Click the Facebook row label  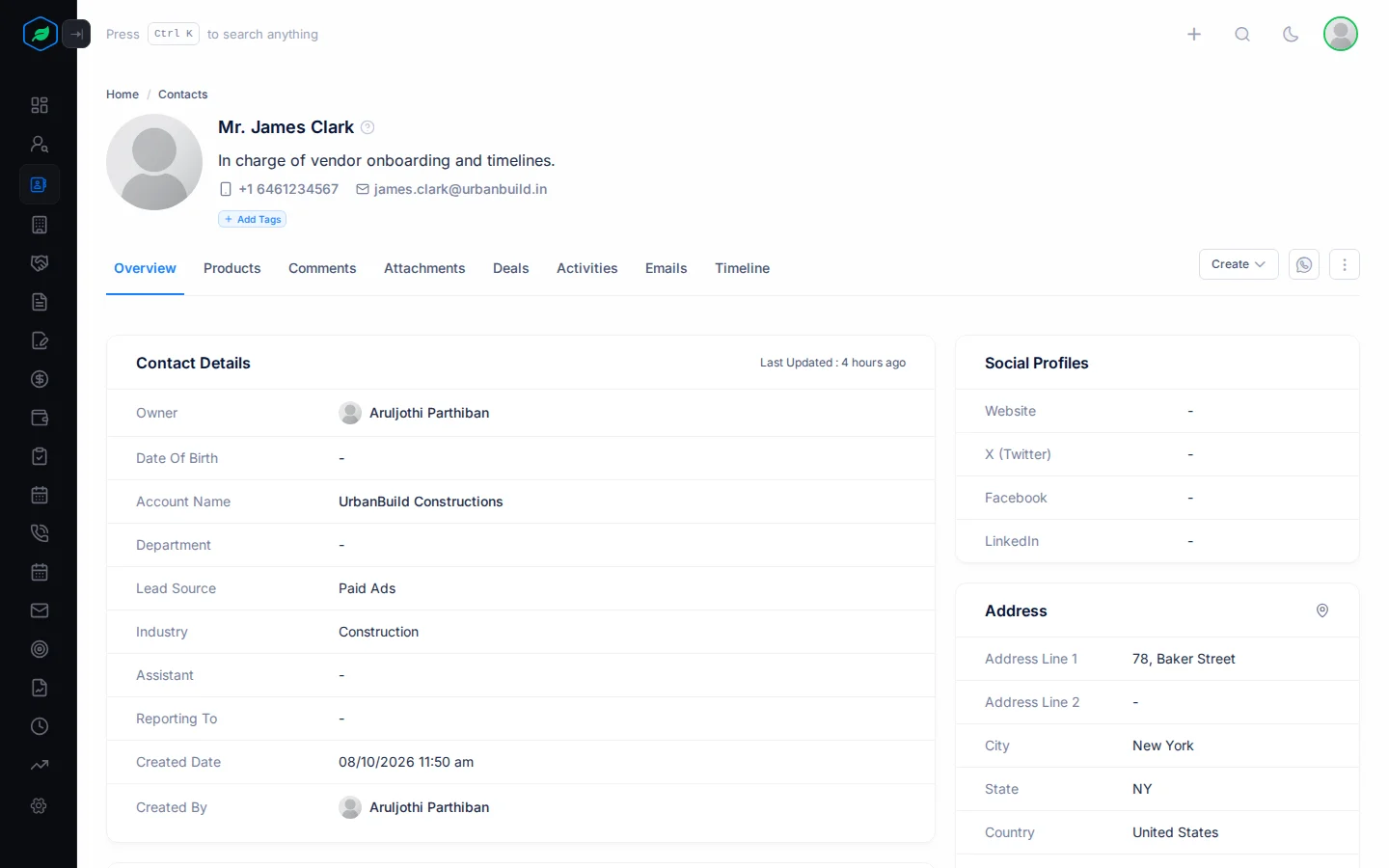[x=1016, y=498]
